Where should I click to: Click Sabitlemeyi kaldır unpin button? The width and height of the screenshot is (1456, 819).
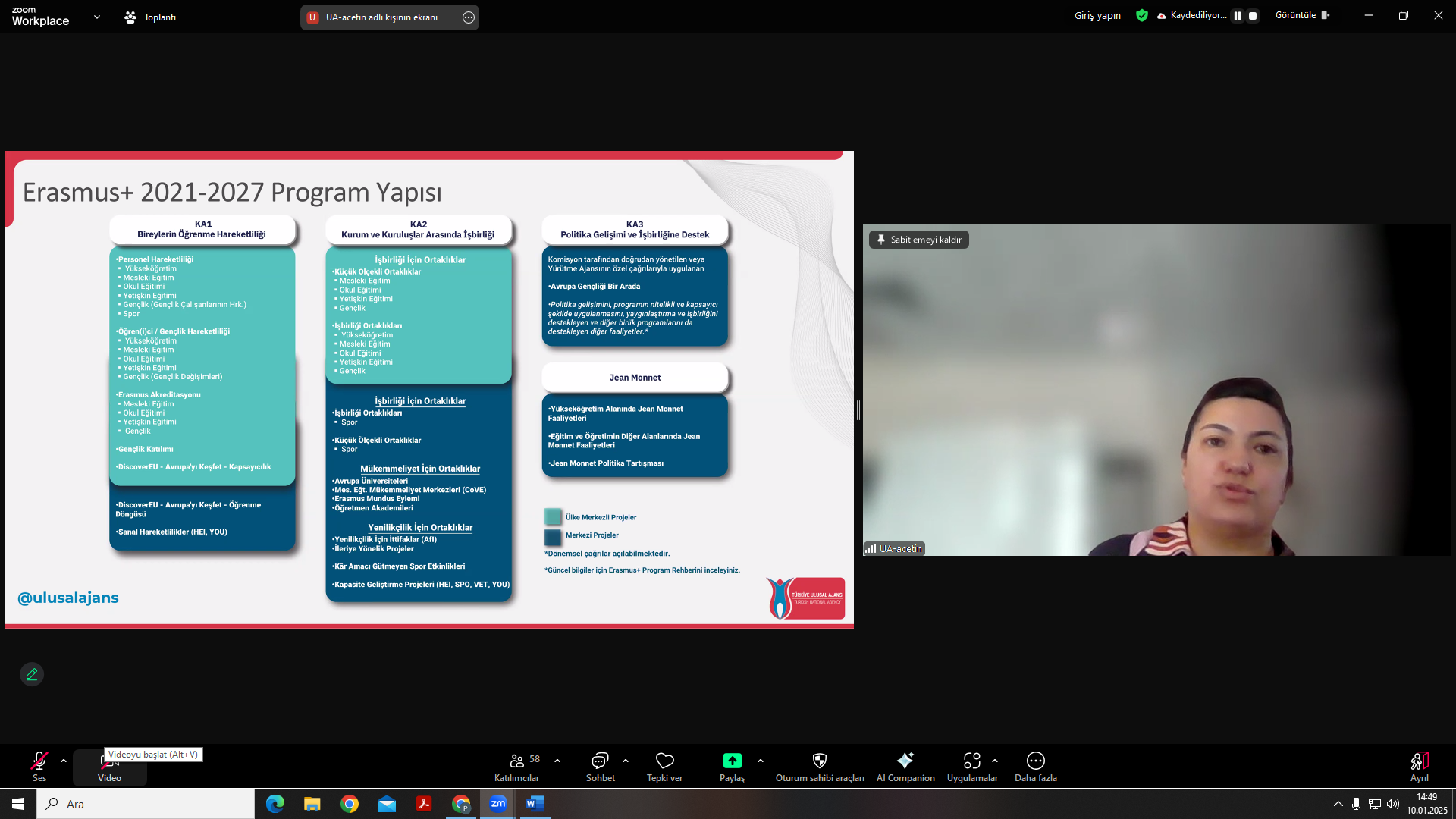point(918,240)
